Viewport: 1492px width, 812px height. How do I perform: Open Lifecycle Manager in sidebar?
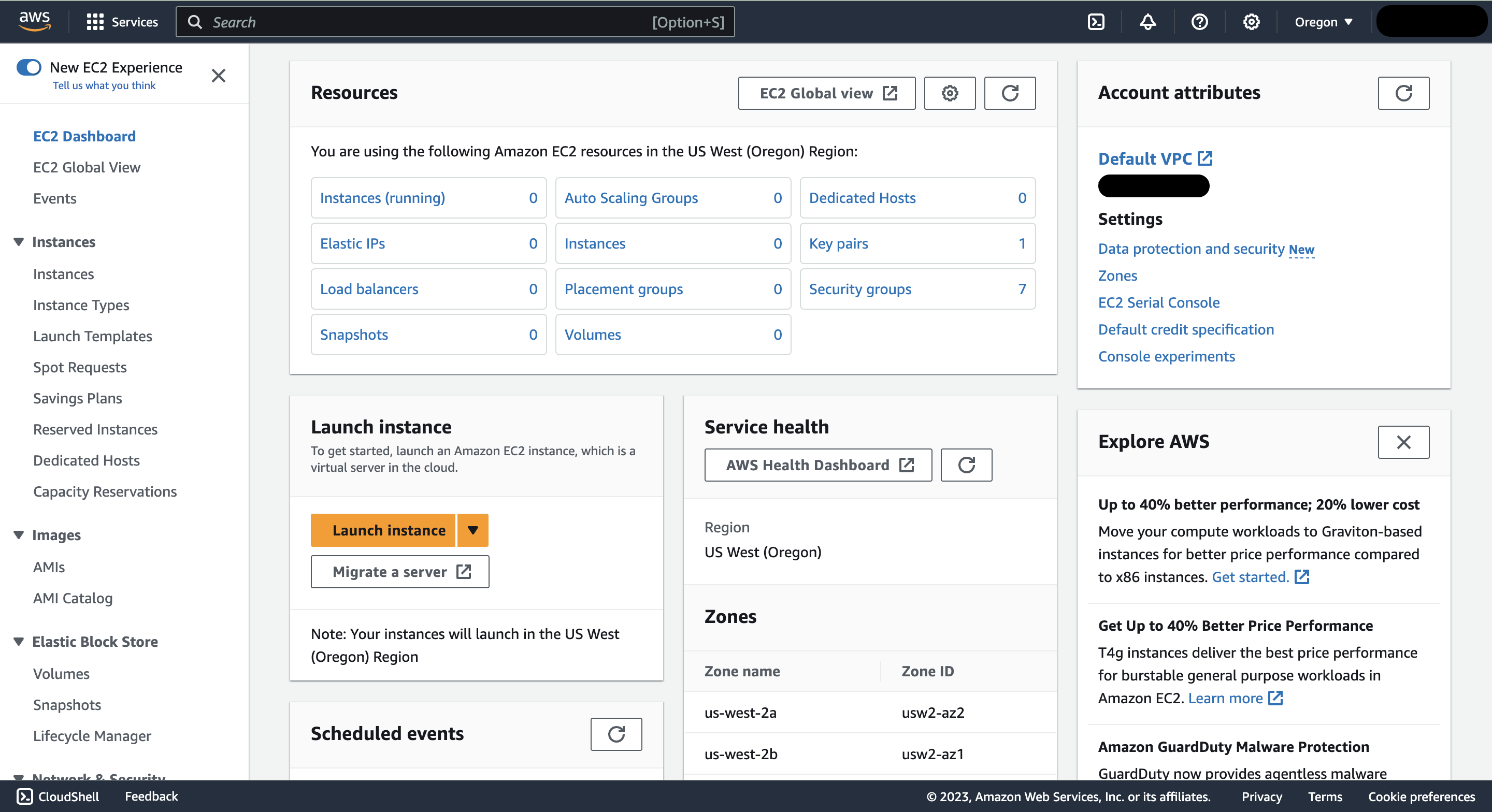click(92, 736)
